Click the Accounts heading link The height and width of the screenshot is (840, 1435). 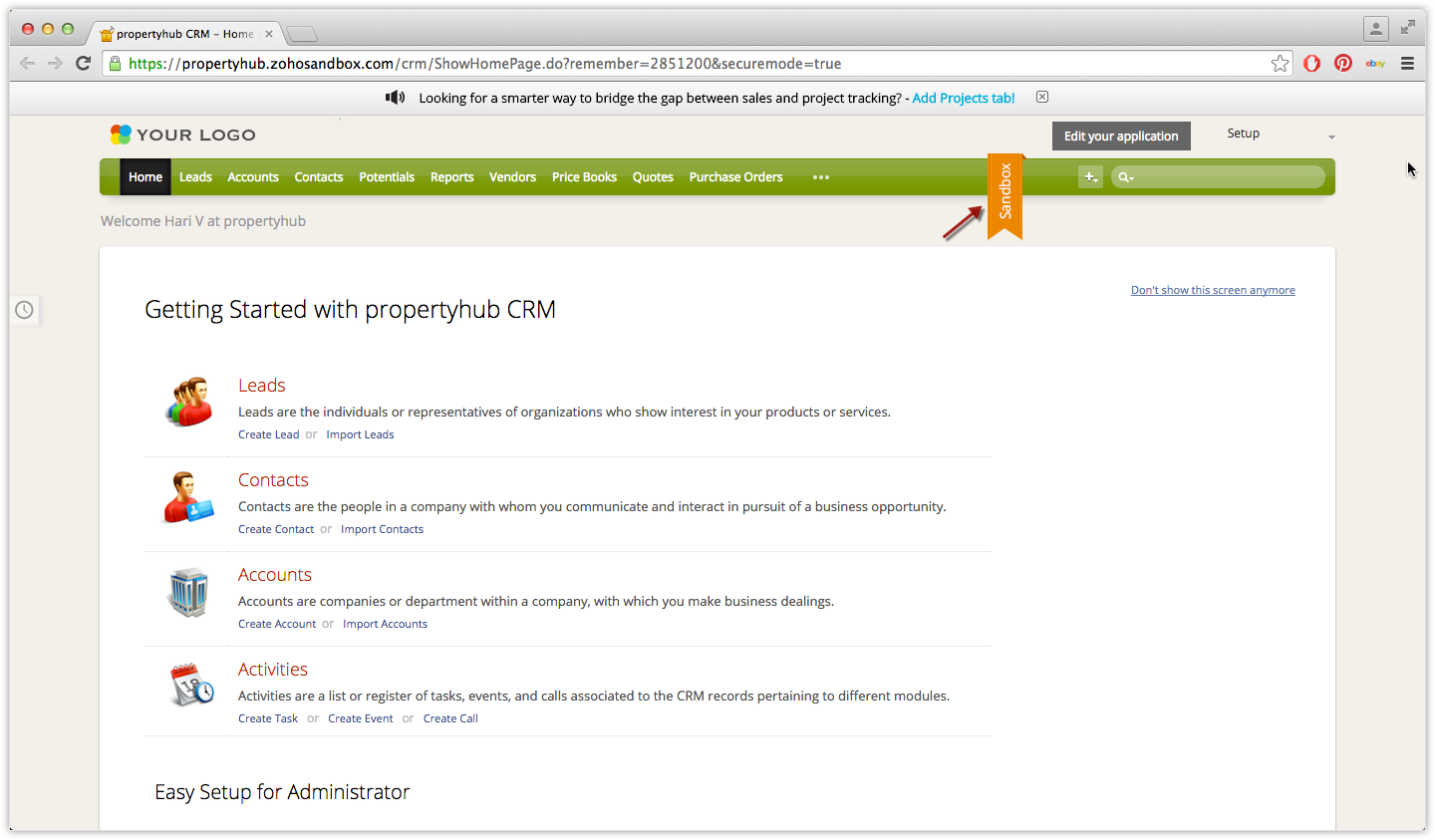pos(275,575)
